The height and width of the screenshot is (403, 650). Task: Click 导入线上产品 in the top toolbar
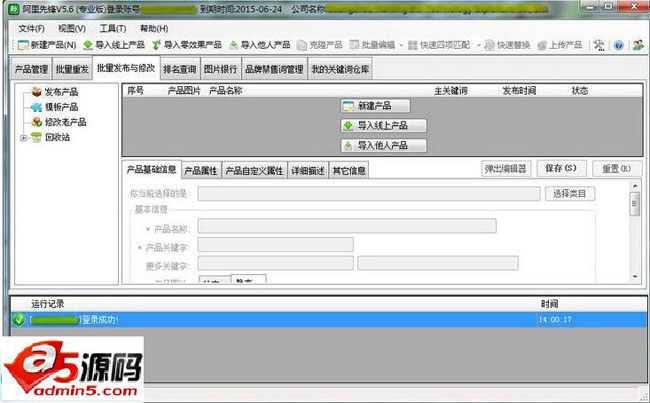pyautogui.click(x=114, y=45)
